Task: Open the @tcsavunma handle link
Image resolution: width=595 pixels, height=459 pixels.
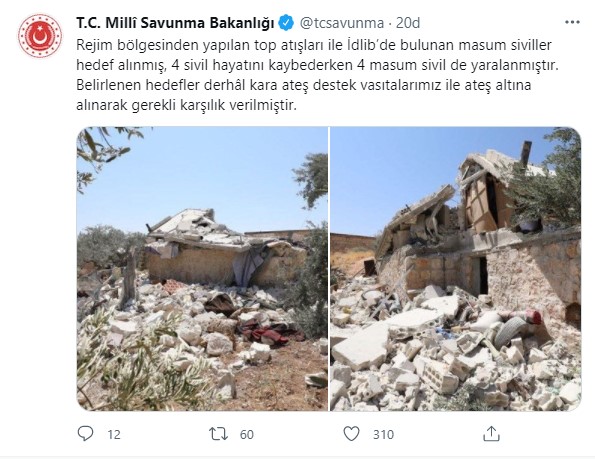Action: point(342,23)
